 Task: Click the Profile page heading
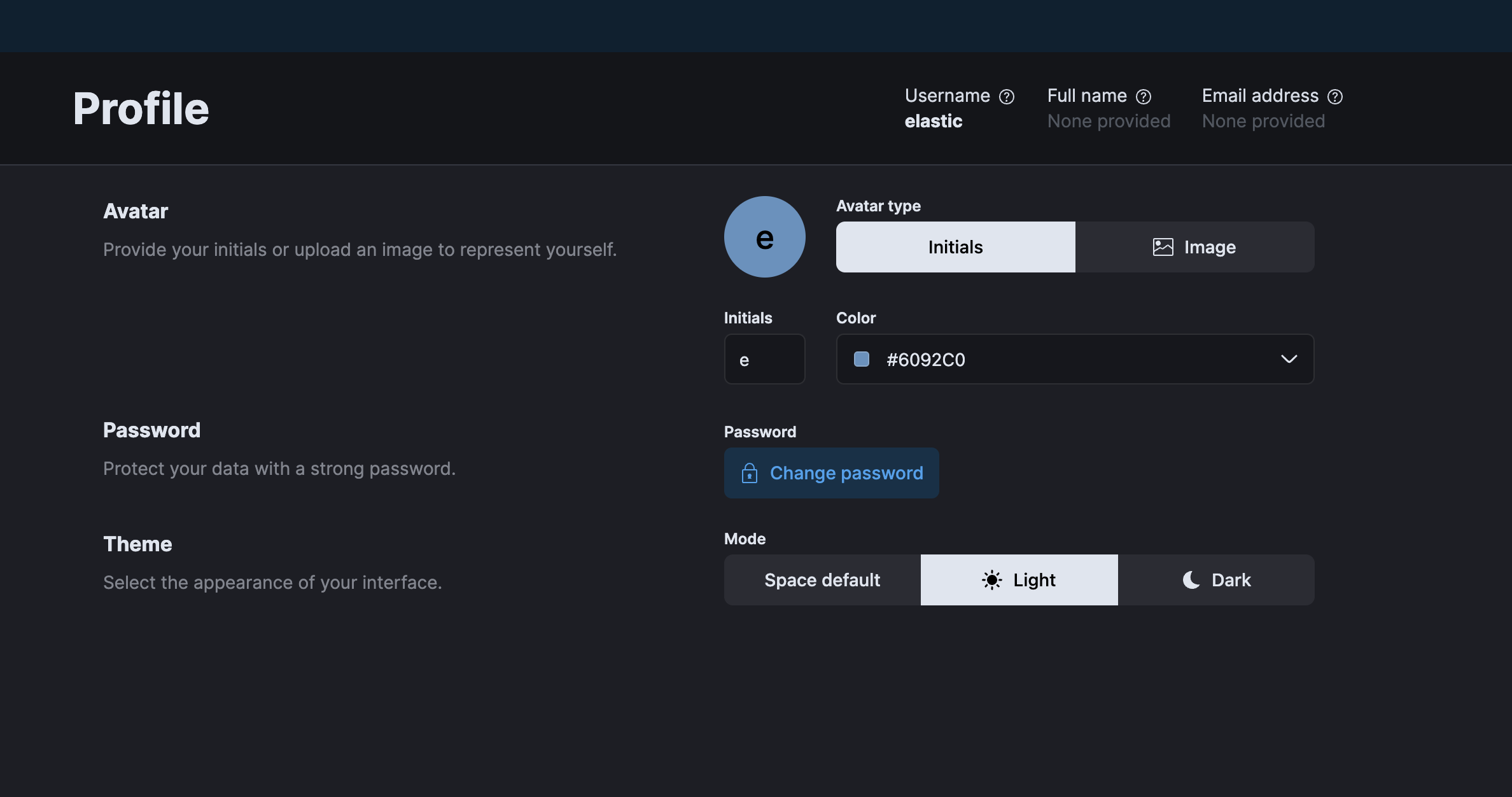click(141, 108)
